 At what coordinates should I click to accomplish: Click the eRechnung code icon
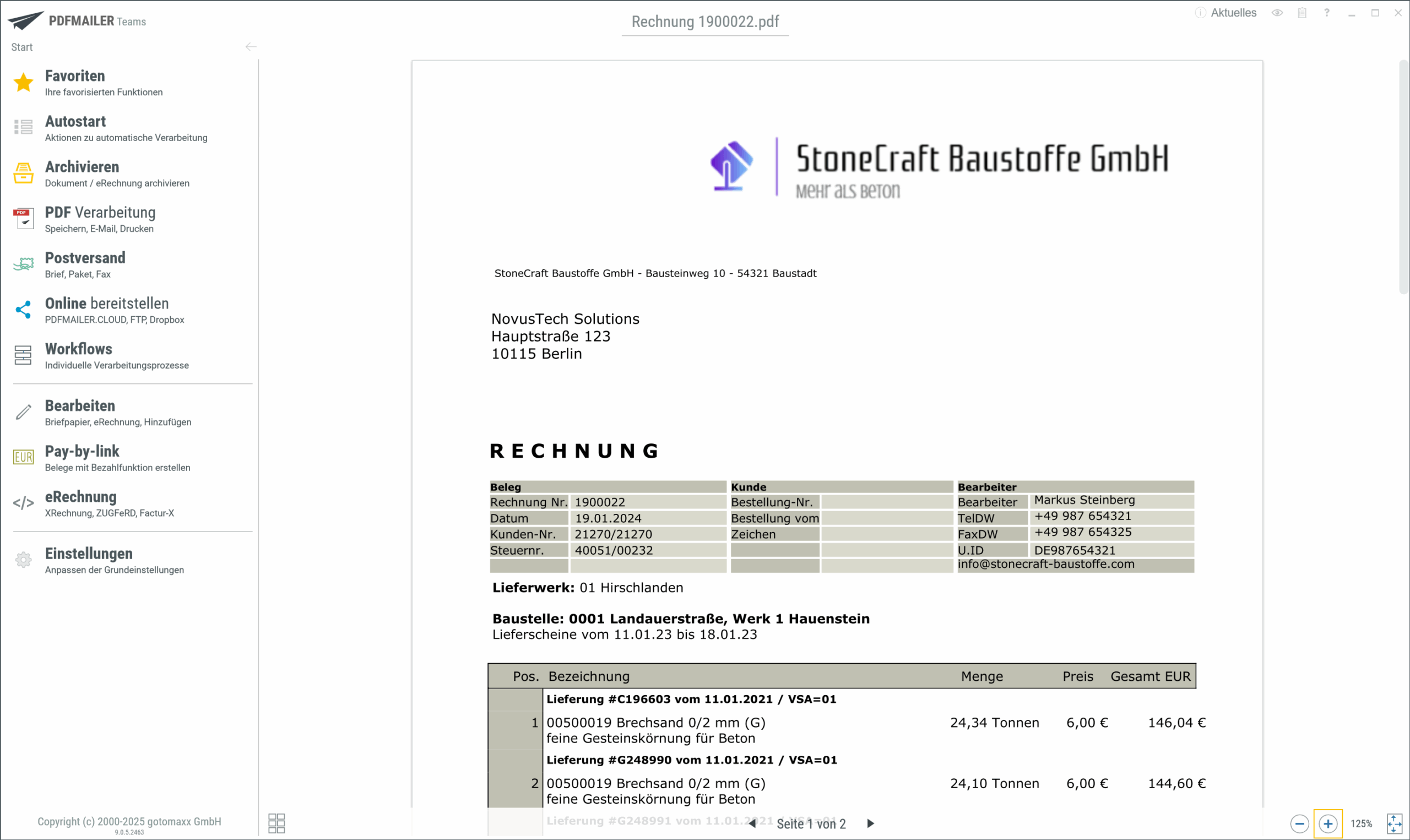pyautogui.click(x=23, y=503)
